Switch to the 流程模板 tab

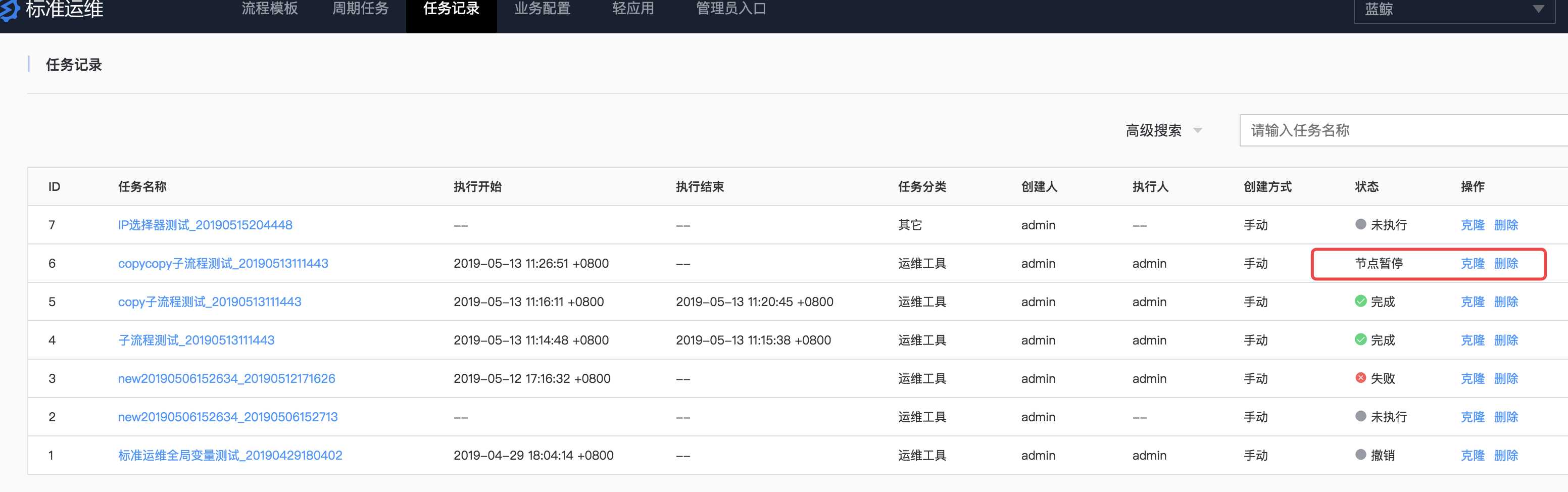click(270, 9)
